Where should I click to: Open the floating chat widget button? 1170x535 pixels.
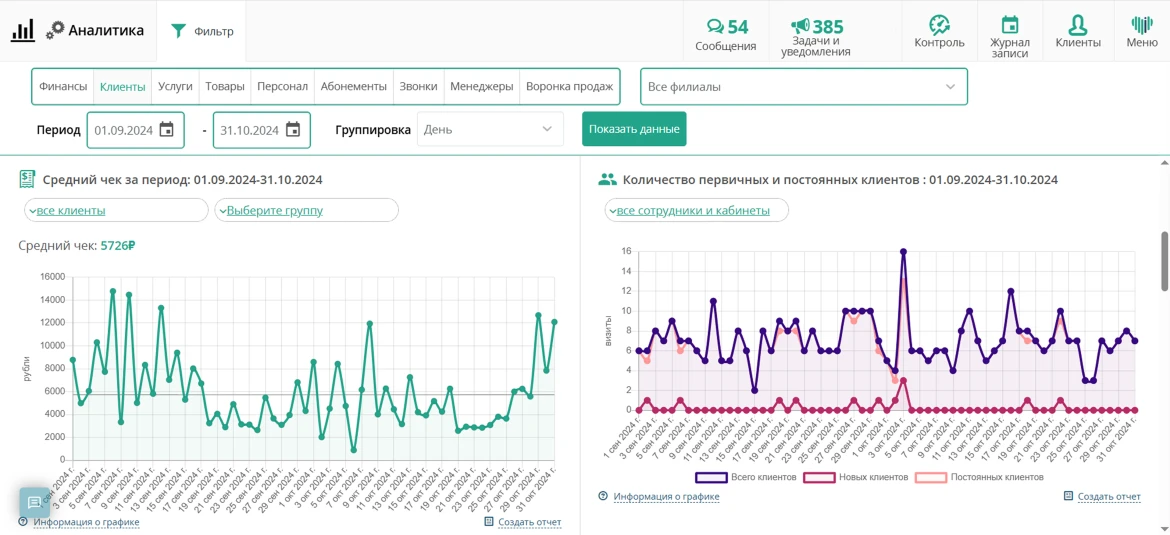coord(34,502)
